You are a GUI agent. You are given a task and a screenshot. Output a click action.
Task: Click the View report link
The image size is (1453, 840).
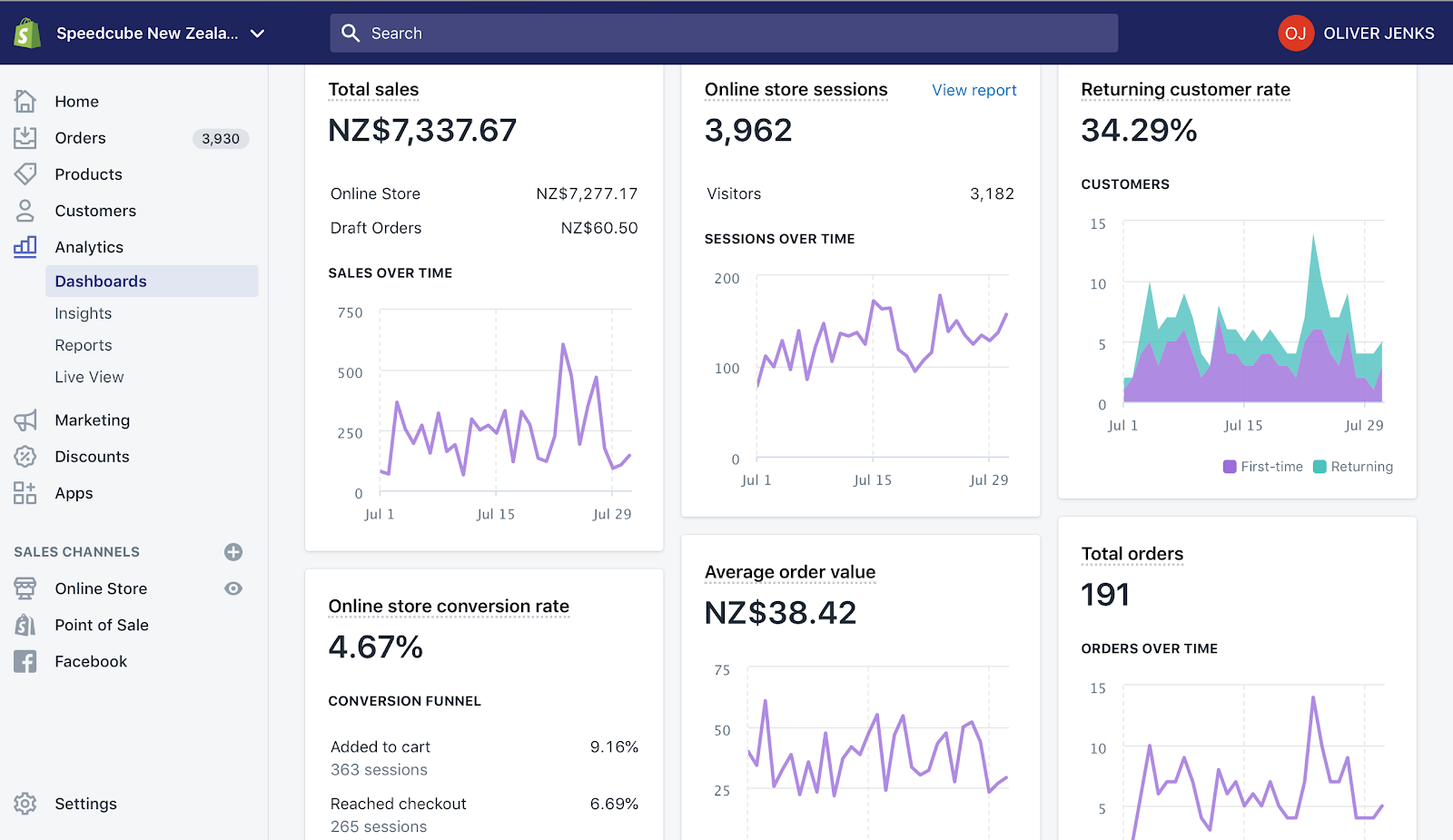point(974,90)
